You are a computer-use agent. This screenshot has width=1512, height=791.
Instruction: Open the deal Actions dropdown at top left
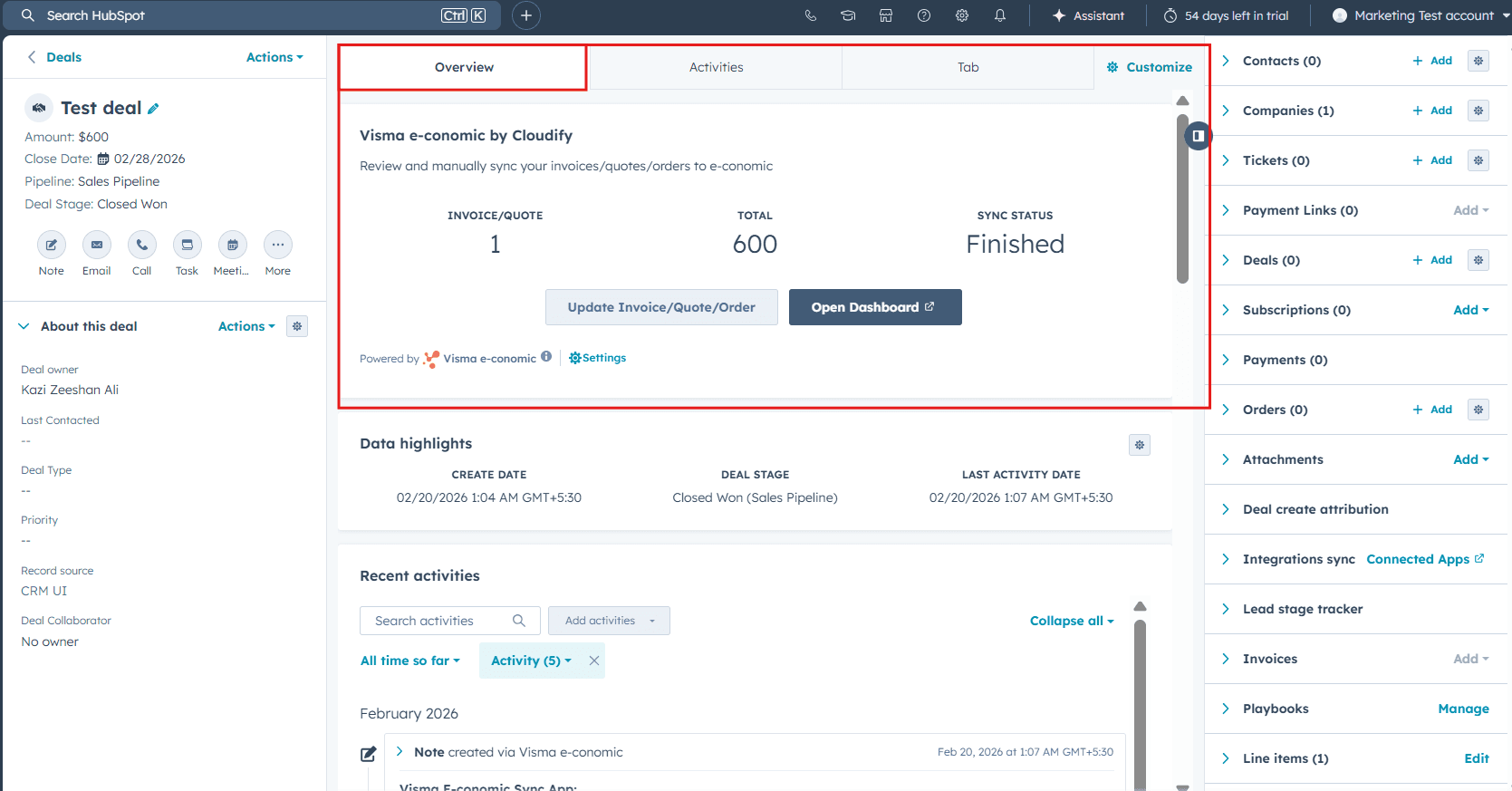tap(274, 57)
